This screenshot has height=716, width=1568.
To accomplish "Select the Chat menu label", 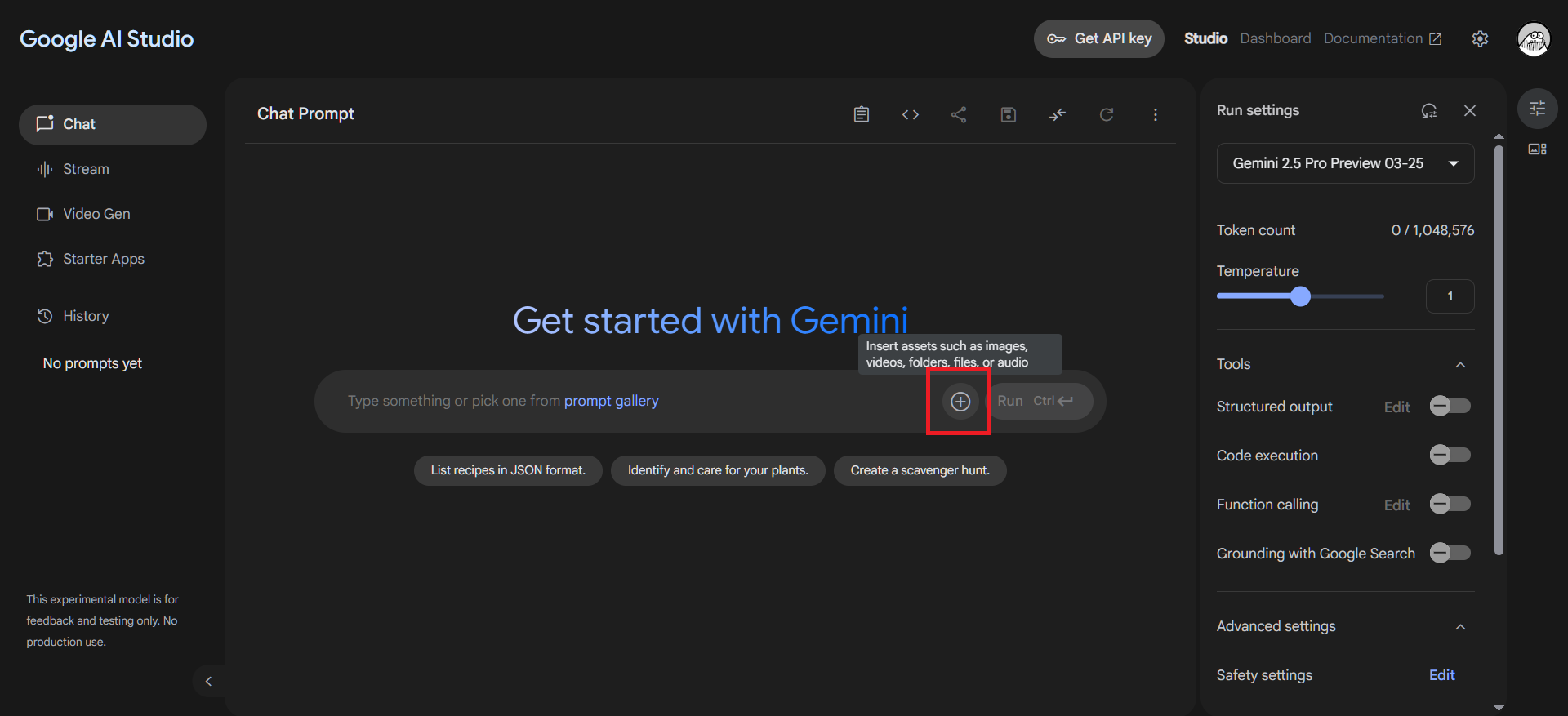I will point(79,124).
